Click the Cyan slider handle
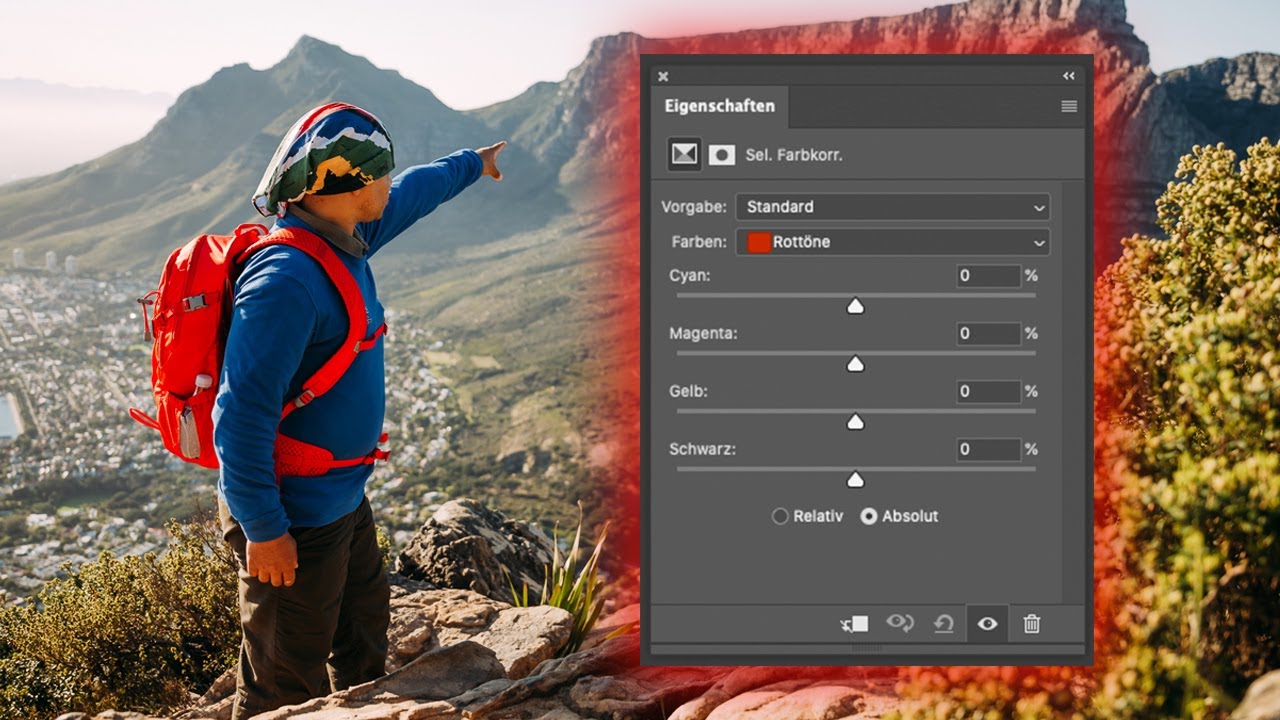 855,306
